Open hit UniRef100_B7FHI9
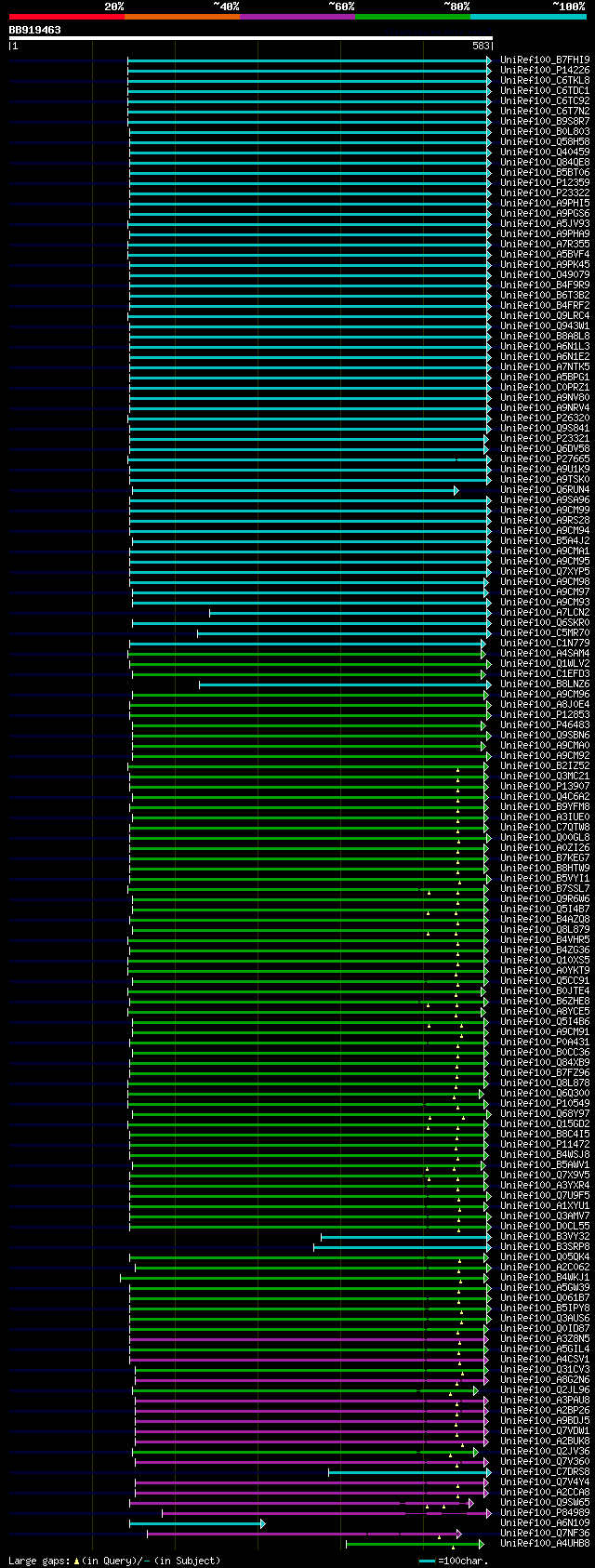Image resolution: width=595 pixels, height=1568 pixels. pos(545,60)
